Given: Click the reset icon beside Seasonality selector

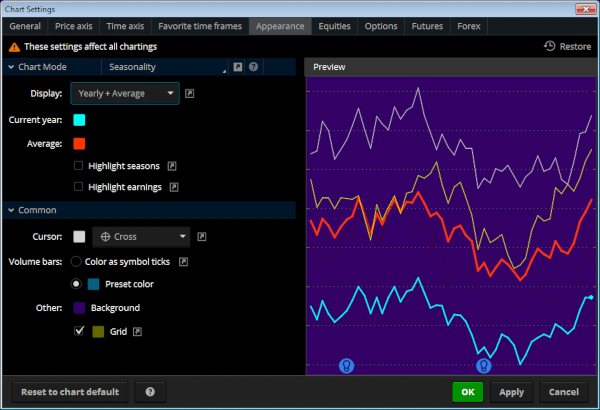Looking at the screenshot, I should pos(239,67).
